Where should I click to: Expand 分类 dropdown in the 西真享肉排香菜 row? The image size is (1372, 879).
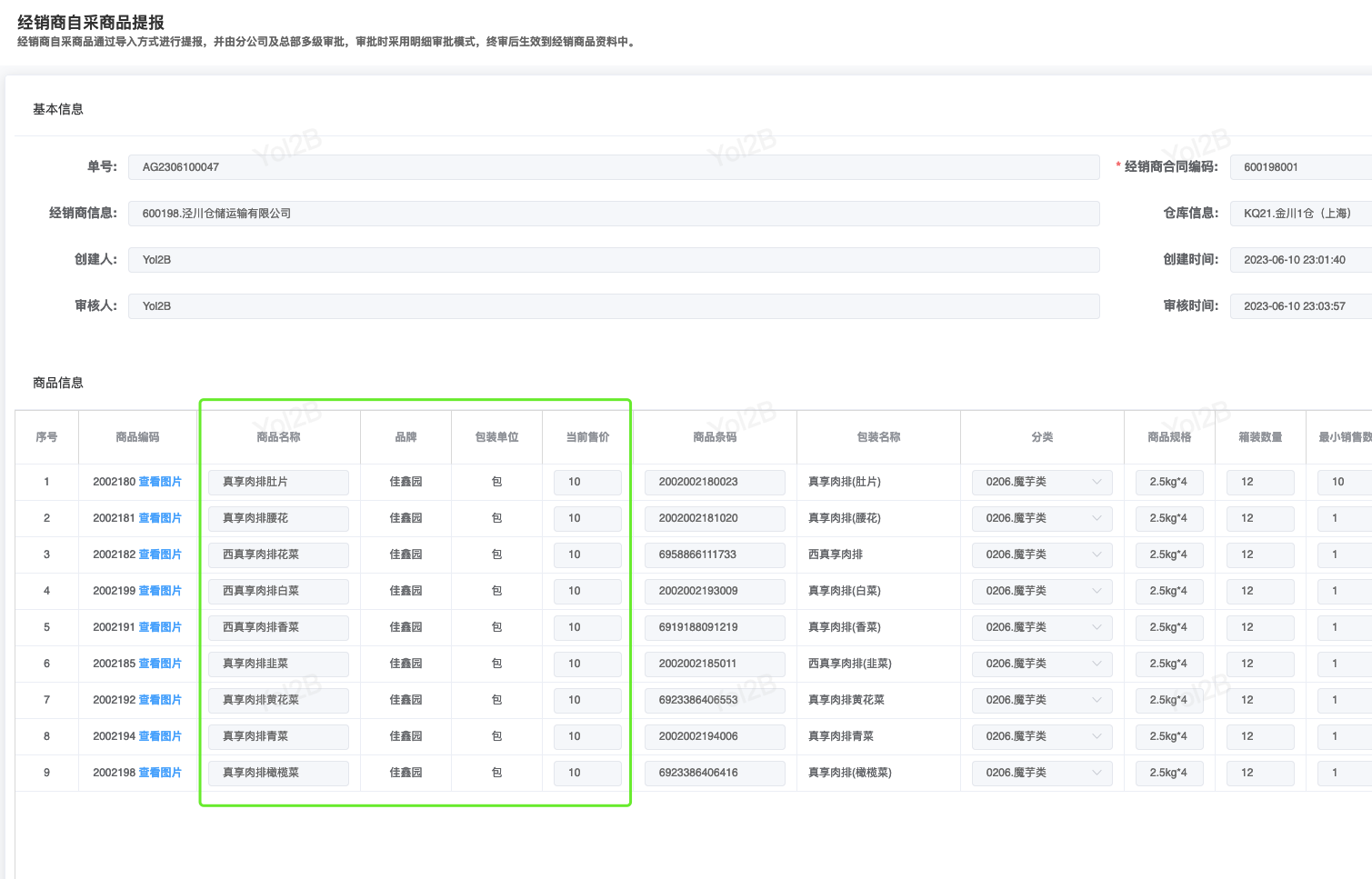click(1042, 627)
